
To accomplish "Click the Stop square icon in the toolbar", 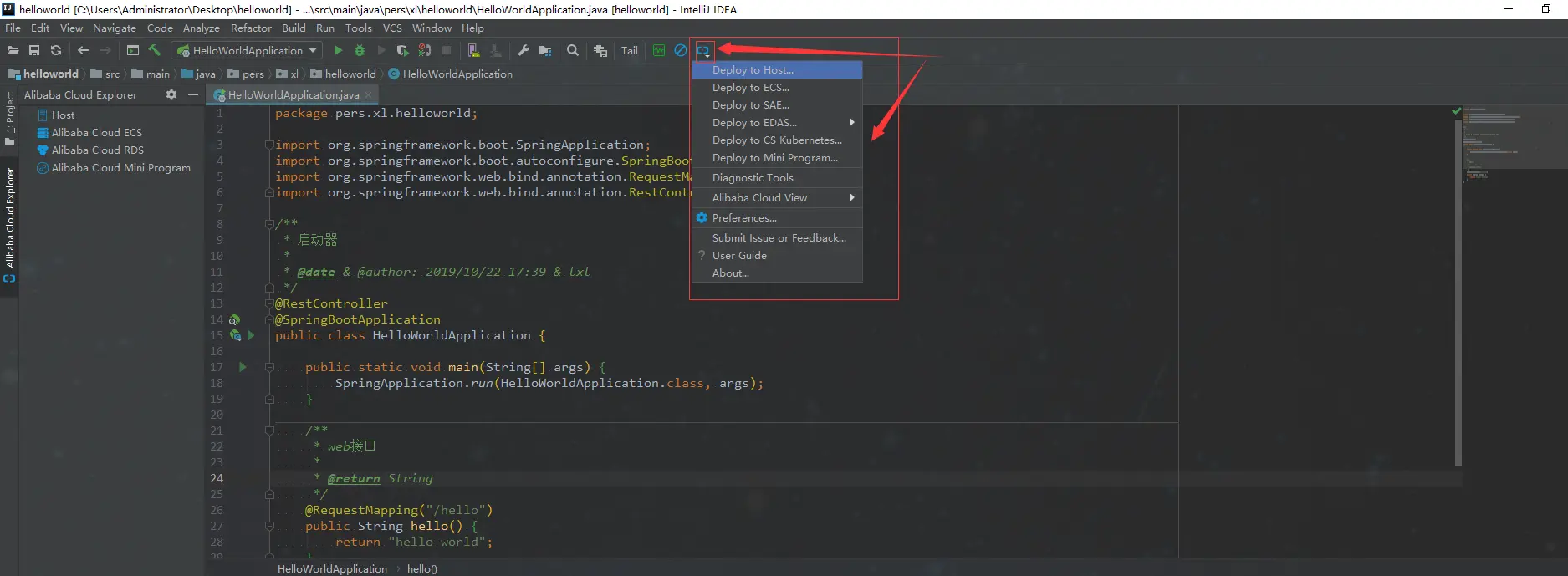I will click(x=447, y=50).
